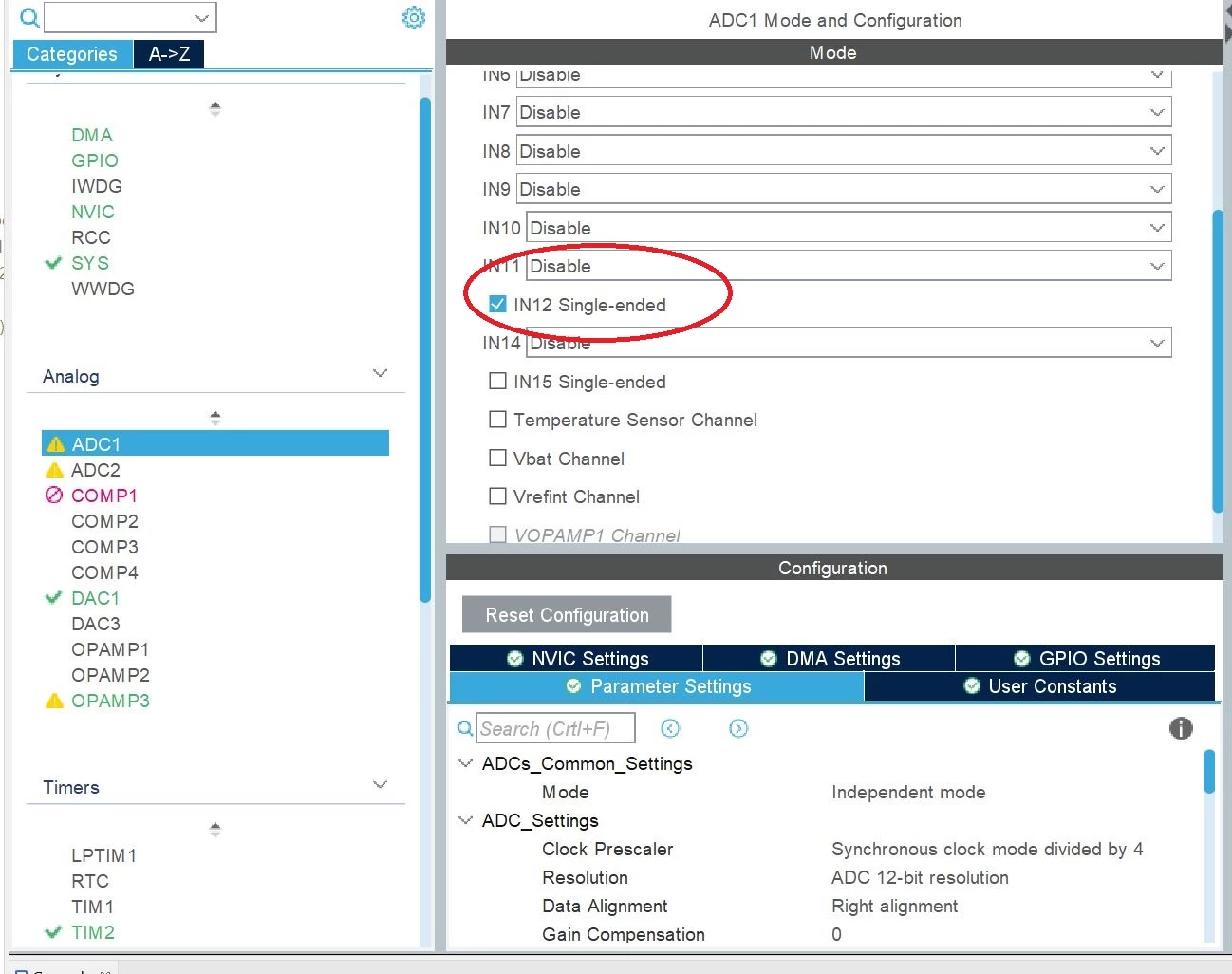
Task: Click the sort arrows above Analog list
Action: click(x=215, y=418)
